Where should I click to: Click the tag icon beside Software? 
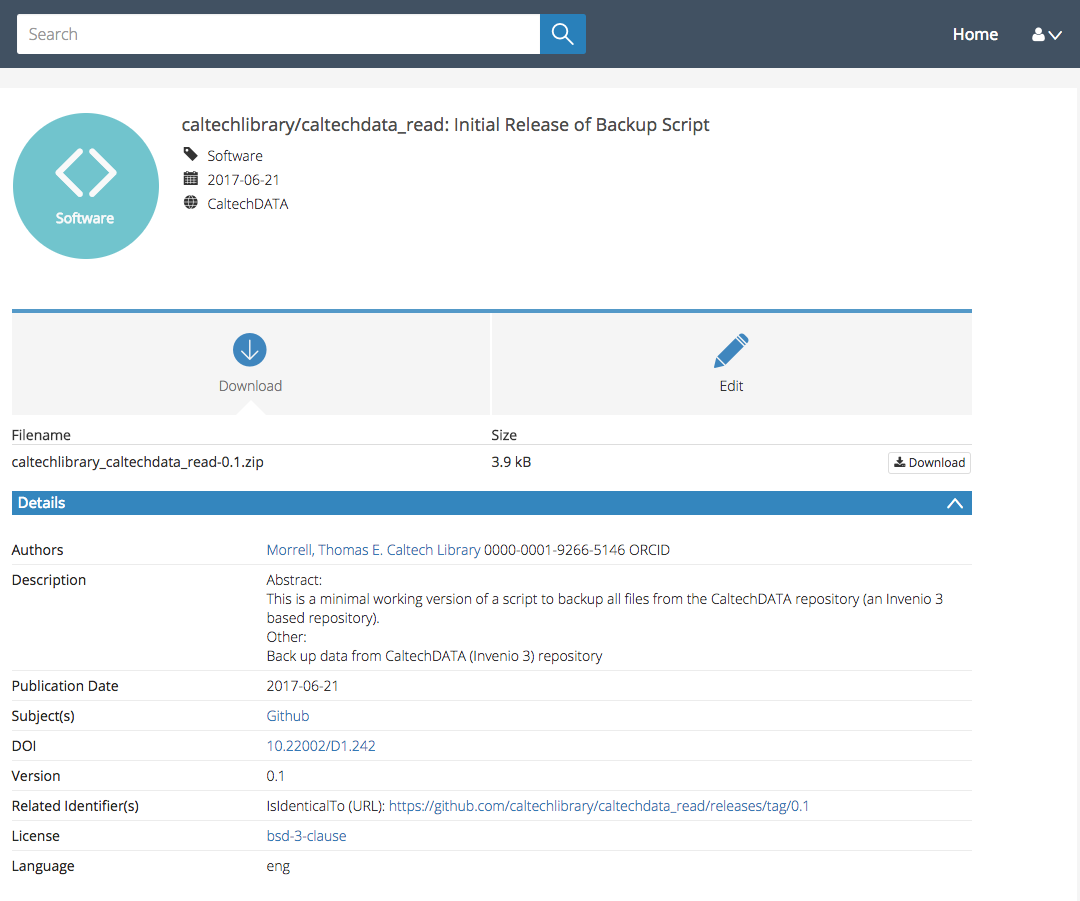coord(191,154)
